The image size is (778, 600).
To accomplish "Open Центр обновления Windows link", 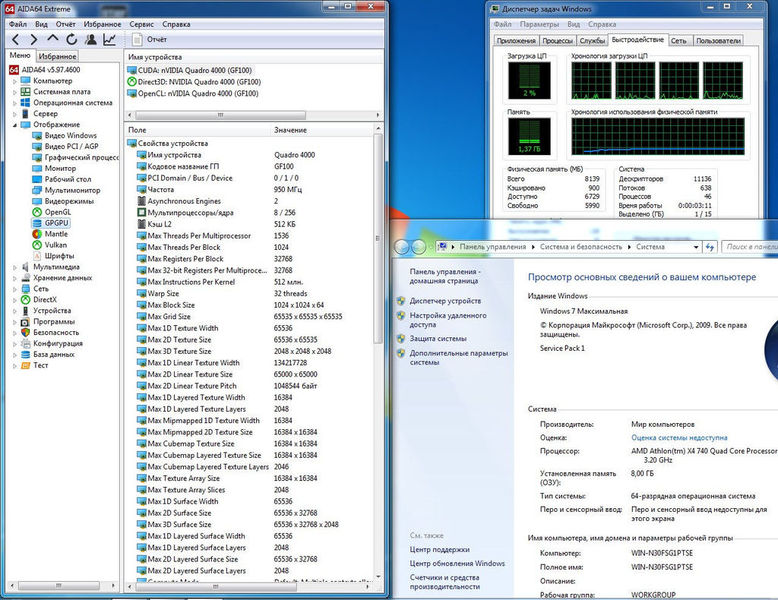I will tap(457, 563).
